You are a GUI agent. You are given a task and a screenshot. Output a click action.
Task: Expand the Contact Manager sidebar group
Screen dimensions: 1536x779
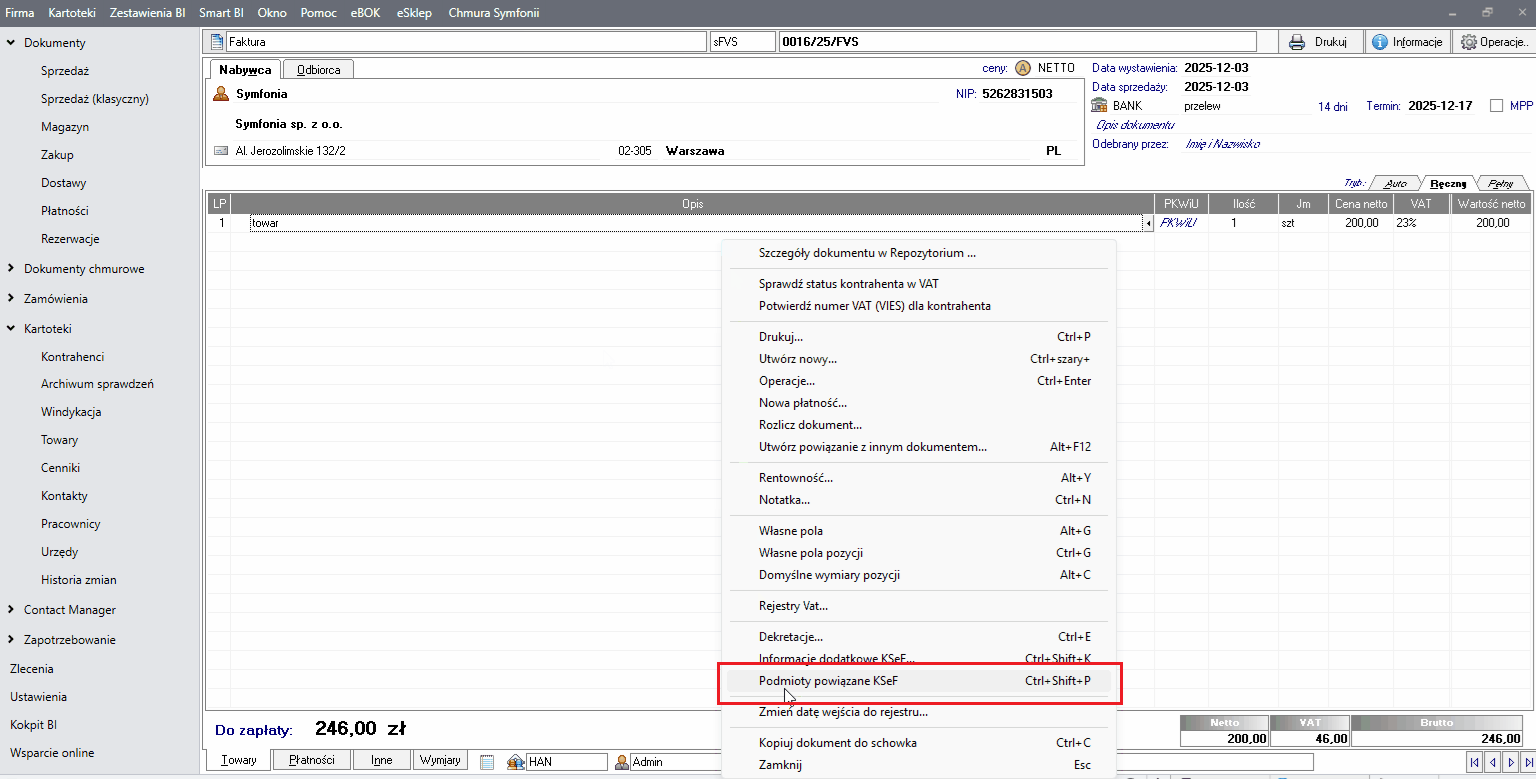[x=11, y=610]
